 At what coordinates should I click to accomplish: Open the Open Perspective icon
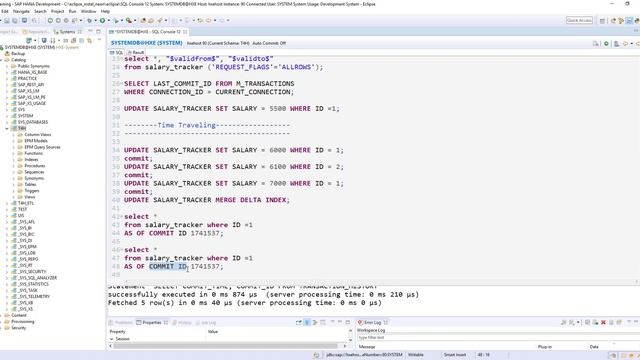pyautogui.click(x=602, y=20)
